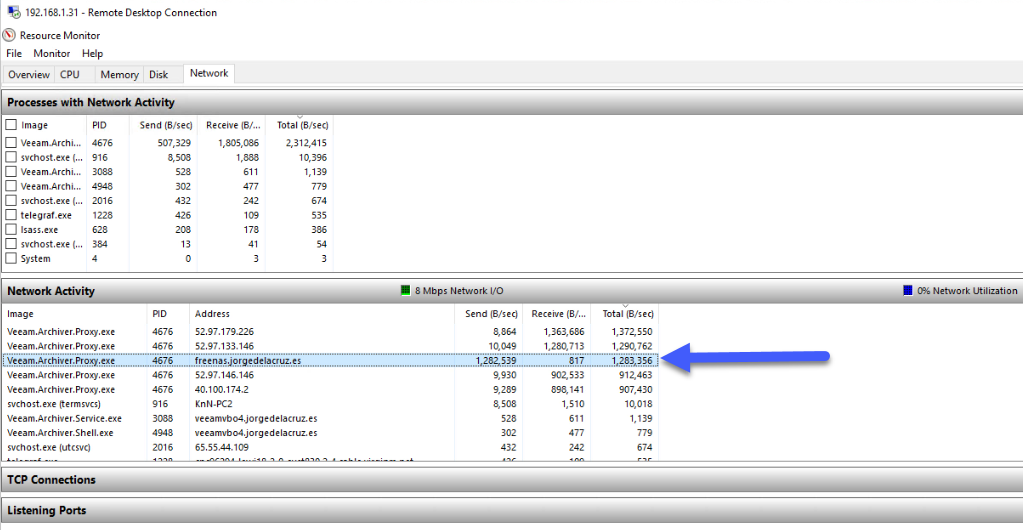Open the Help menu

(x=93, y=54)
